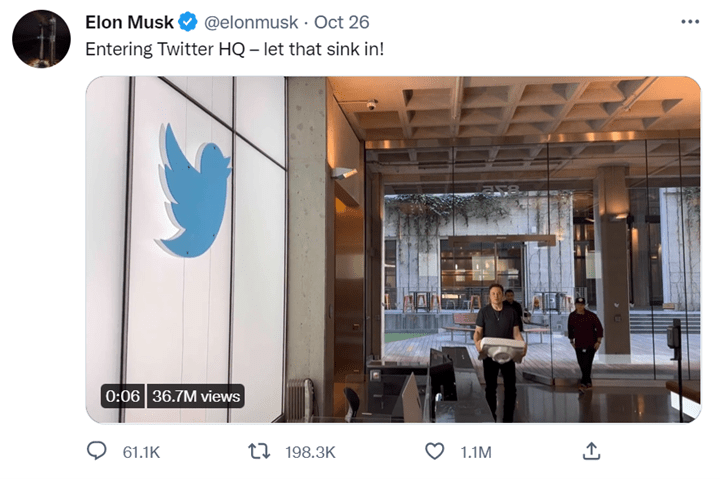Click the 0:06 video duration badge
The width and height of the screenshot is (720, 479).
124,396
